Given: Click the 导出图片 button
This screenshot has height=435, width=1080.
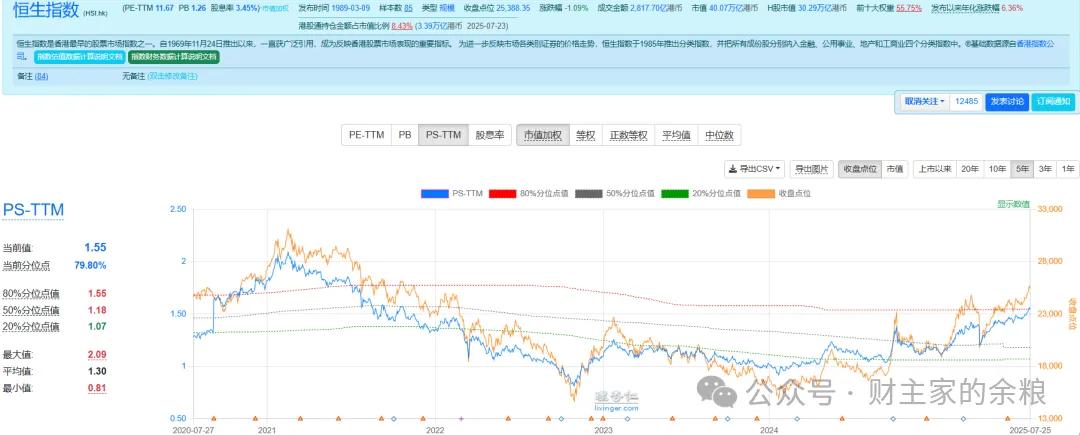Looking at the screenshot, I should [x=812, y=169].
